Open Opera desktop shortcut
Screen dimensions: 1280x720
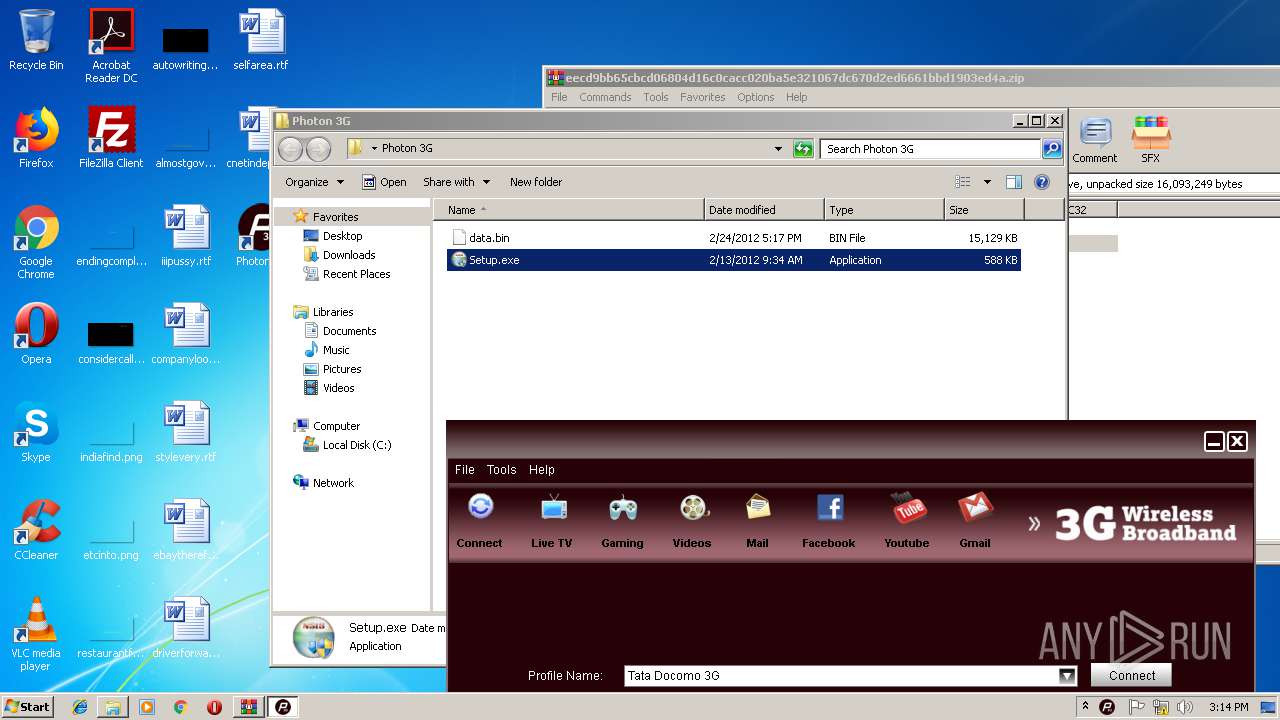(x=36, y=334)
